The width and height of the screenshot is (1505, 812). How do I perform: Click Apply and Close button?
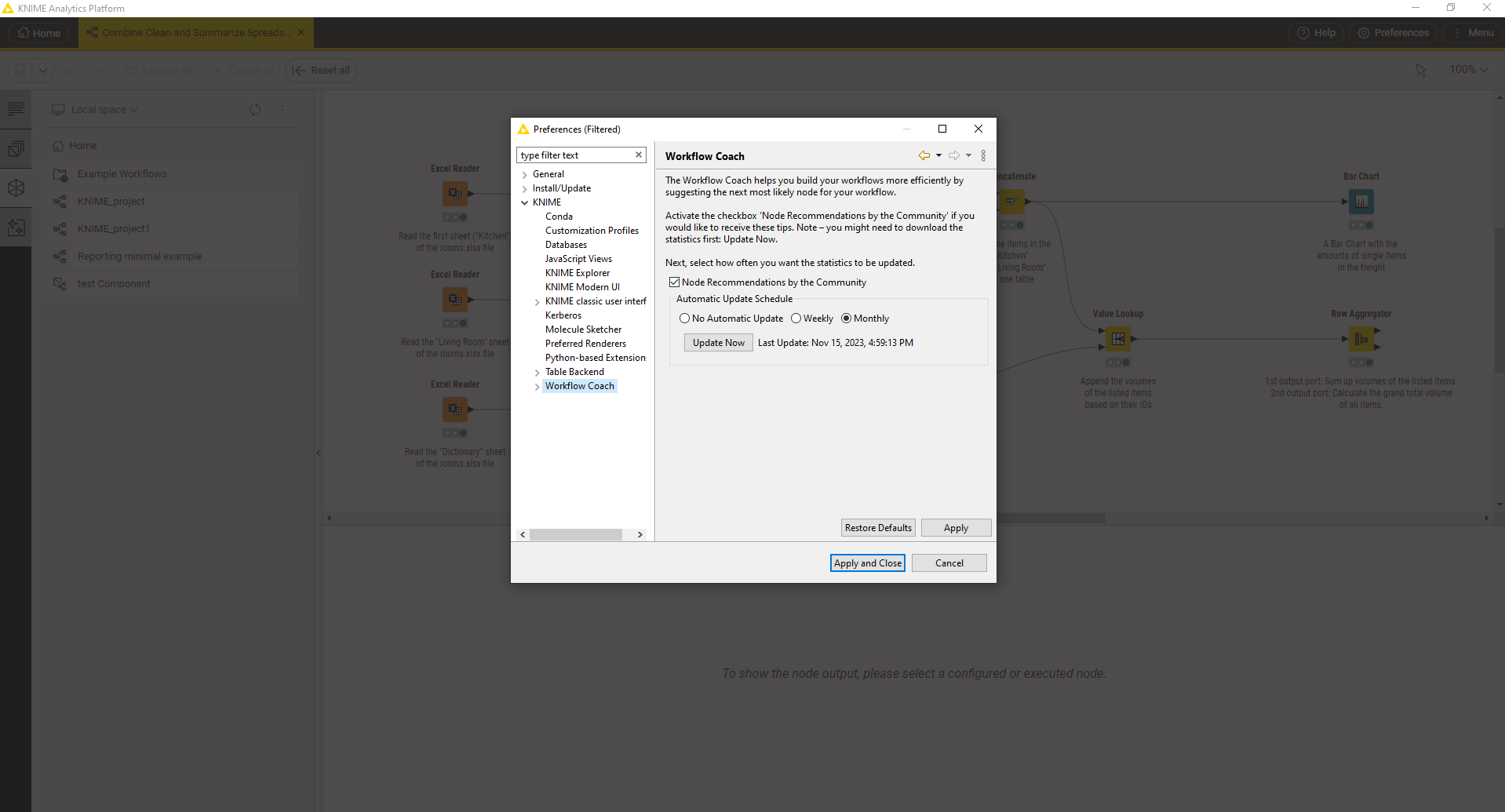pos(867,563)
